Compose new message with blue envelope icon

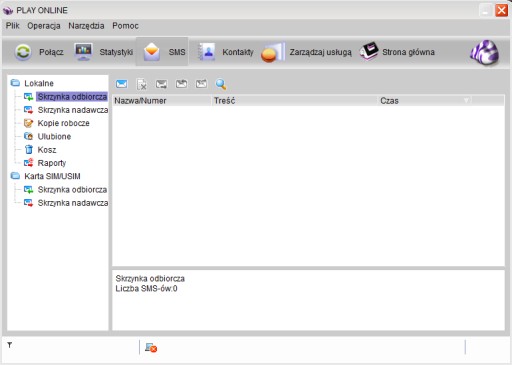point(121,84)
